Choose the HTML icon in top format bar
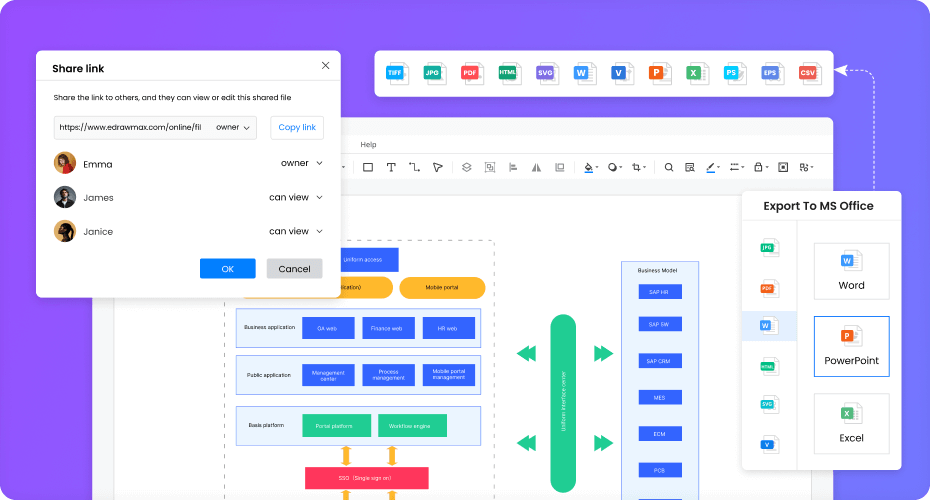Viewport: 930px width, 500px height. (509, 74)
